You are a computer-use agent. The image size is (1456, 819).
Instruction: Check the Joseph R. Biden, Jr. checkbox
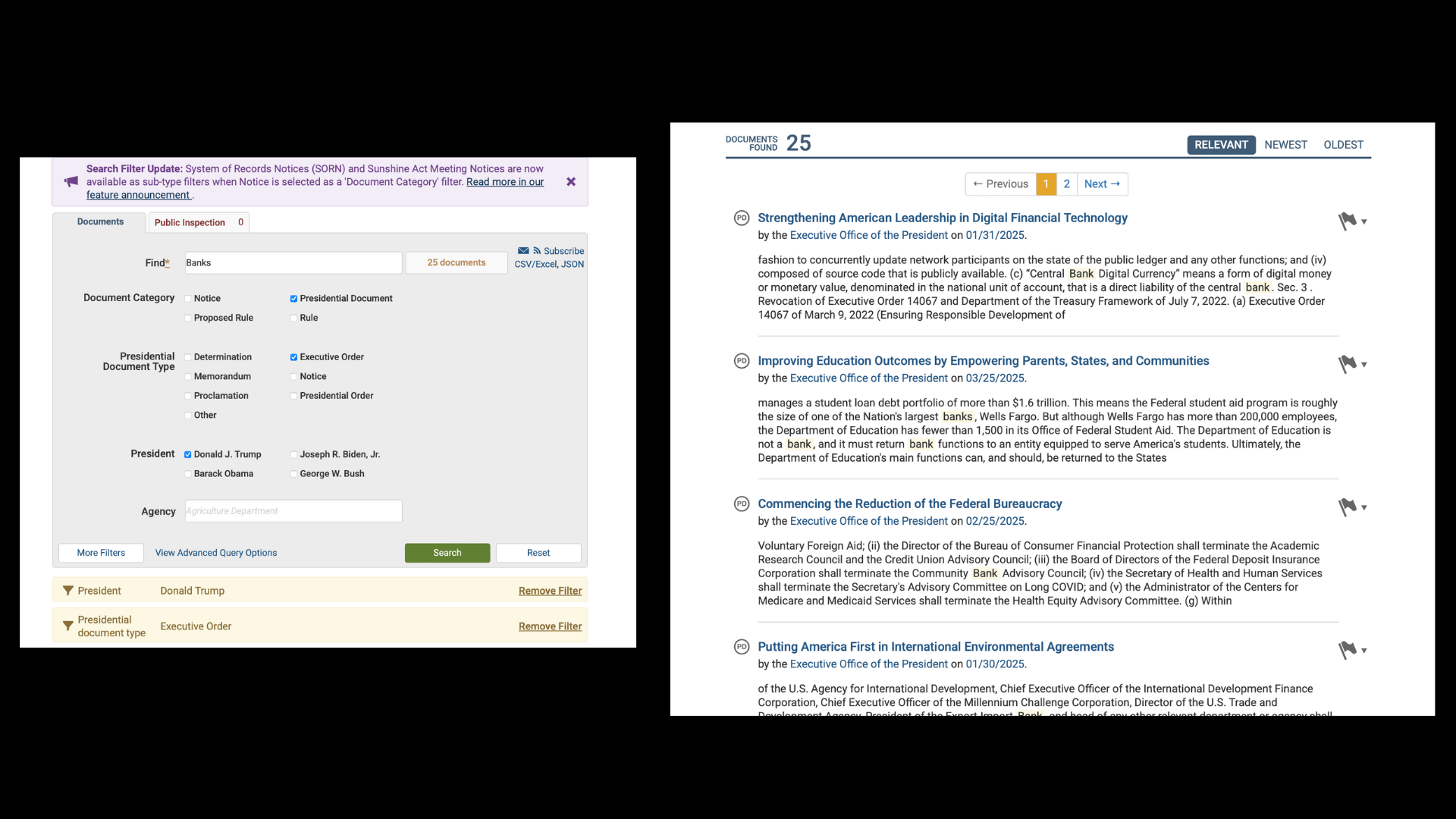(293, 455)
